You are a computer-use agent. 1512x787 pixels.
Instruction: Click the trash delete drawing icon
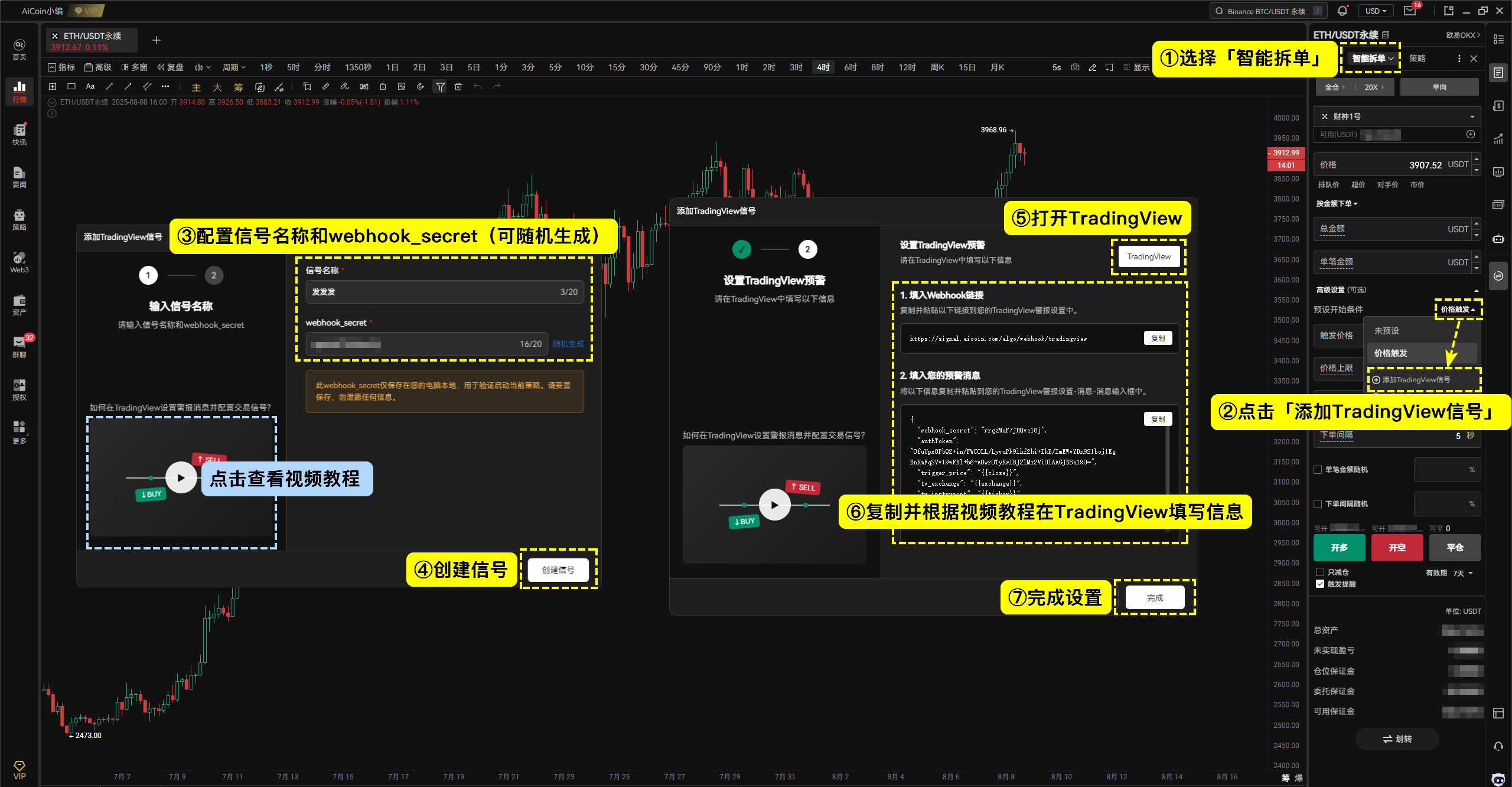458,87
